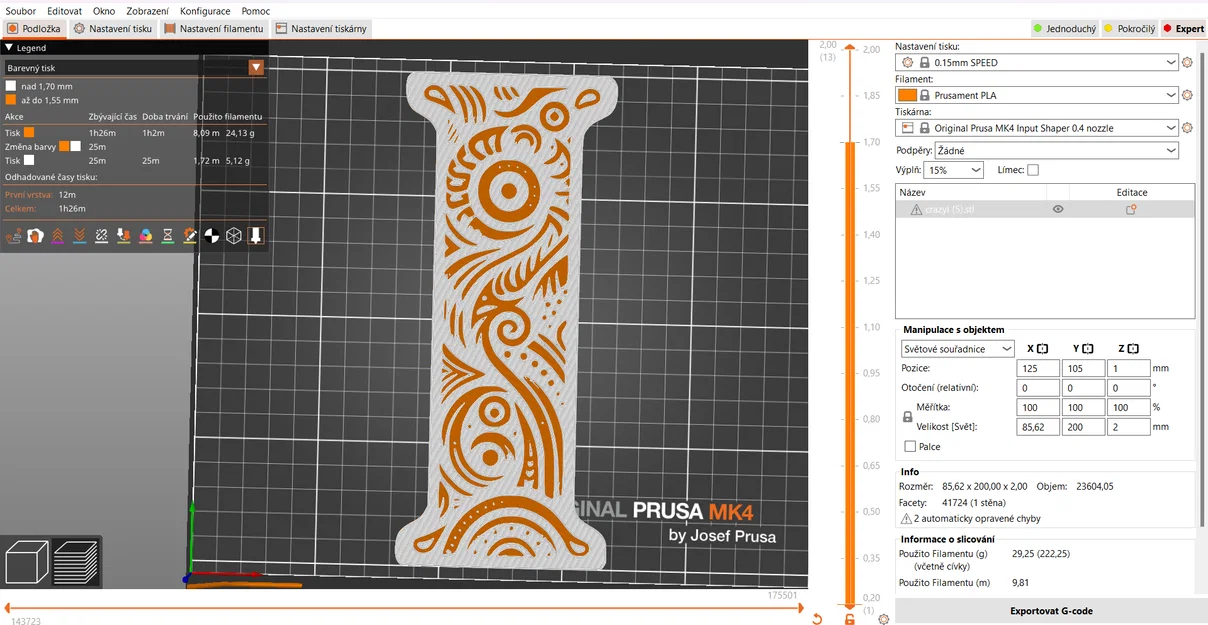Open the Original Prusa MK4 printer dropdown

point(1039,128)
